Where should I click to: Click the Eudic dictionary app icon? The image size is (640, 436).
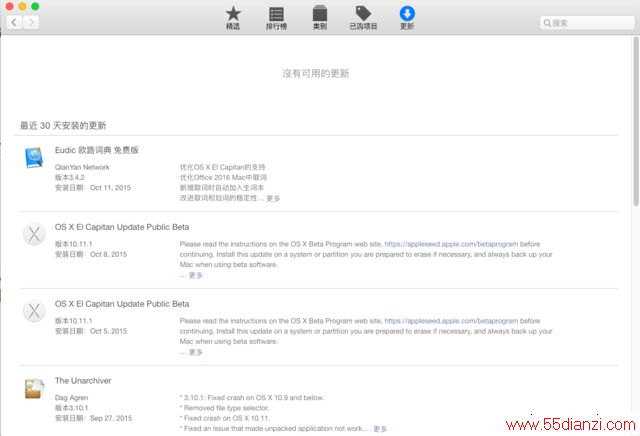(34, 158)
